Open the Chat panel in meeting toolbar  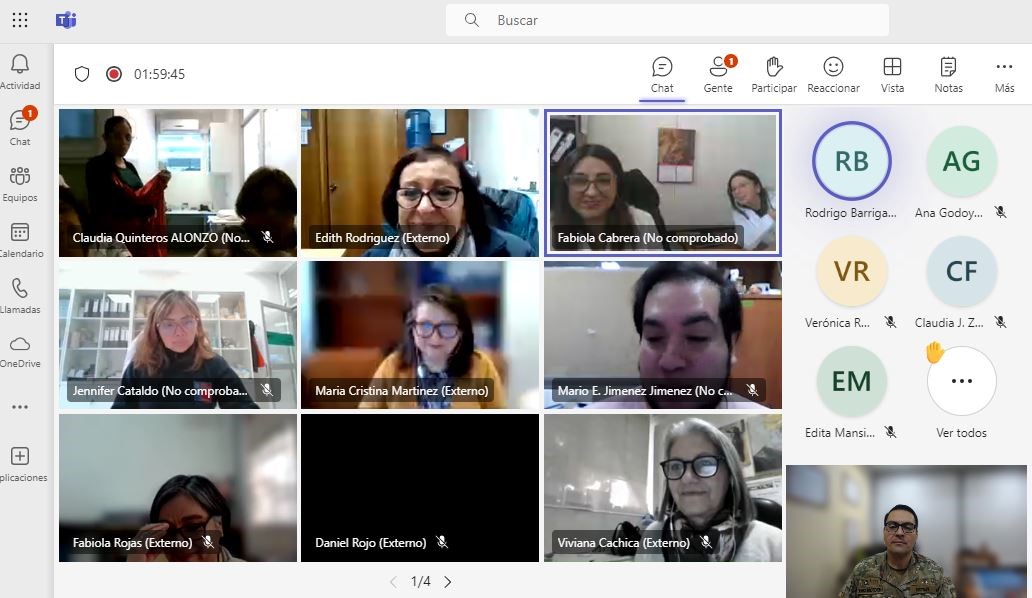coord(662,75)
